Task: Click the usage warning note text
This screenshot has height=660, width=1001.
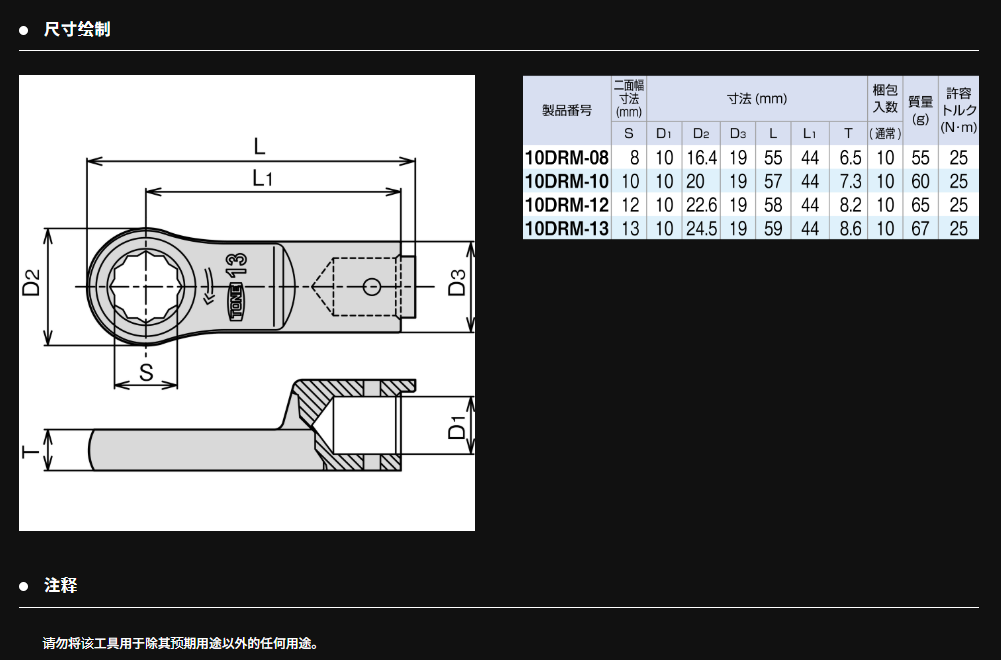Action: (180, 643)
